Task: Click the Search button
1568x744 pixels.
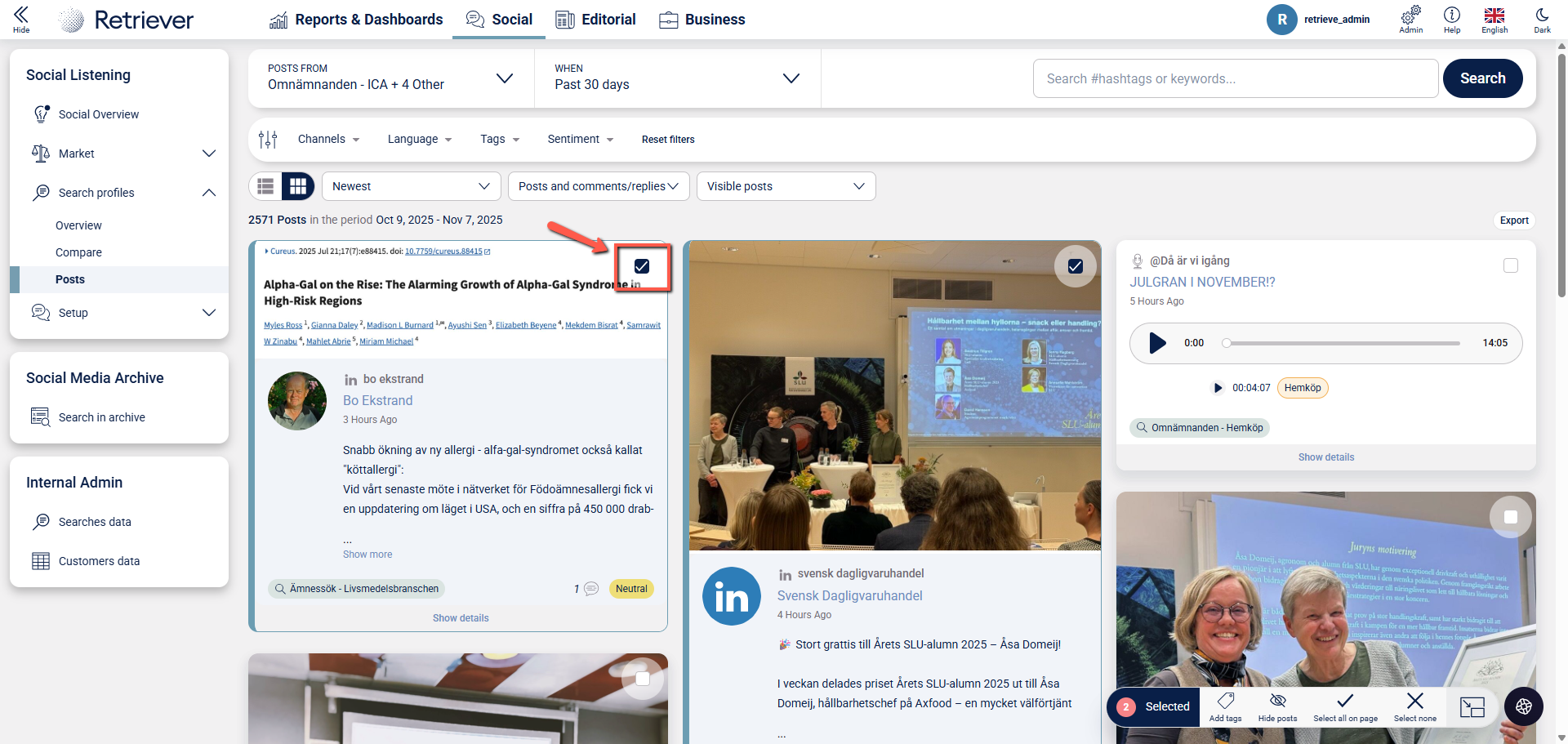Action: (1482, 78)
